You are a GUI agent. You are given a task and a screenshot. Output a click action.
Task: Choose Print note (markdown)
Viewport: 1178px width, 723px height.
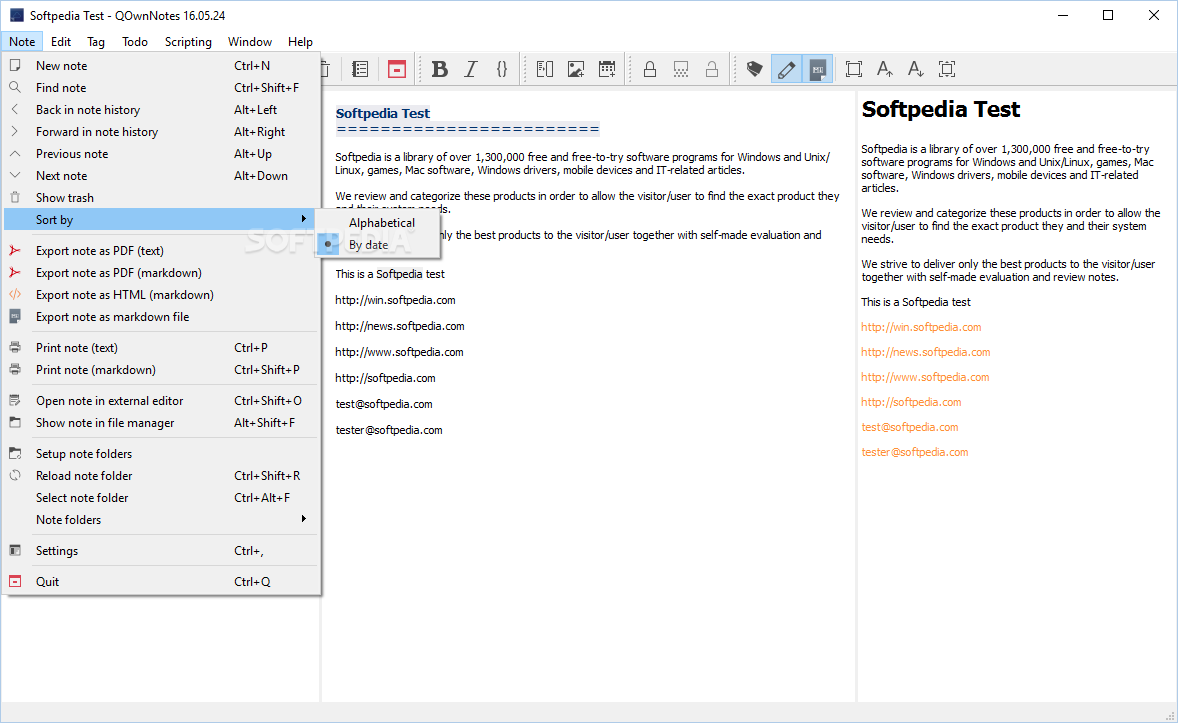point(161,370)
